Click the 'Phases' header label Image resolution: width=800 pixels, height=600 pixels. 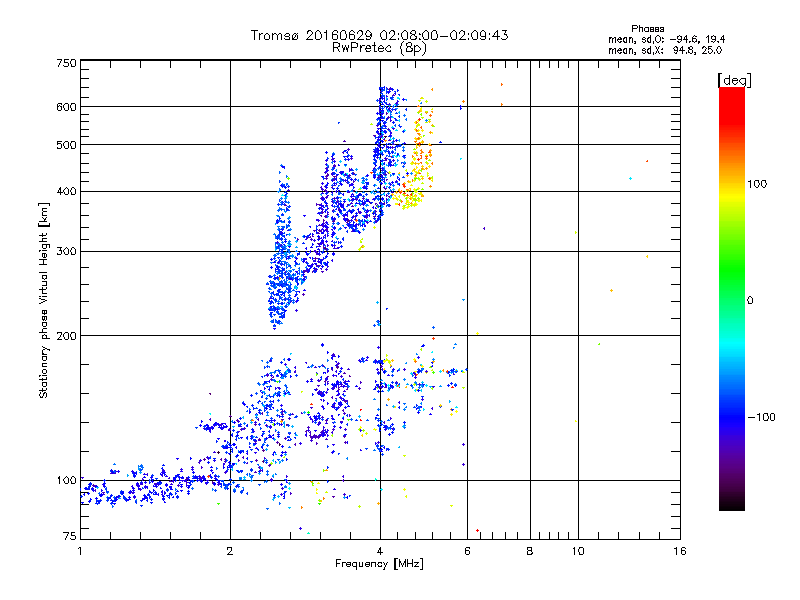click(647, 29)
